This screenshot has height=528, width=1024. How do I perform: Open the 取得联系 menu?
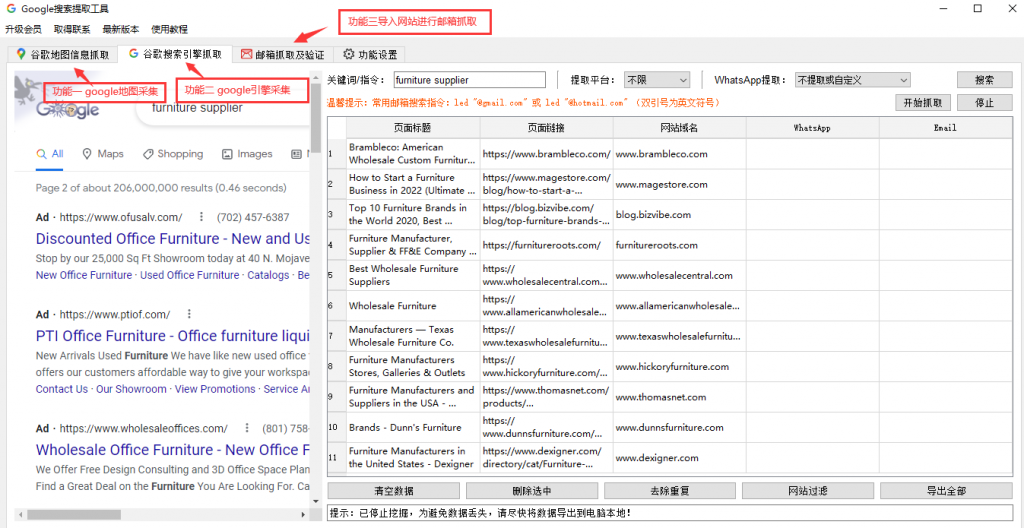pos(72,29)
